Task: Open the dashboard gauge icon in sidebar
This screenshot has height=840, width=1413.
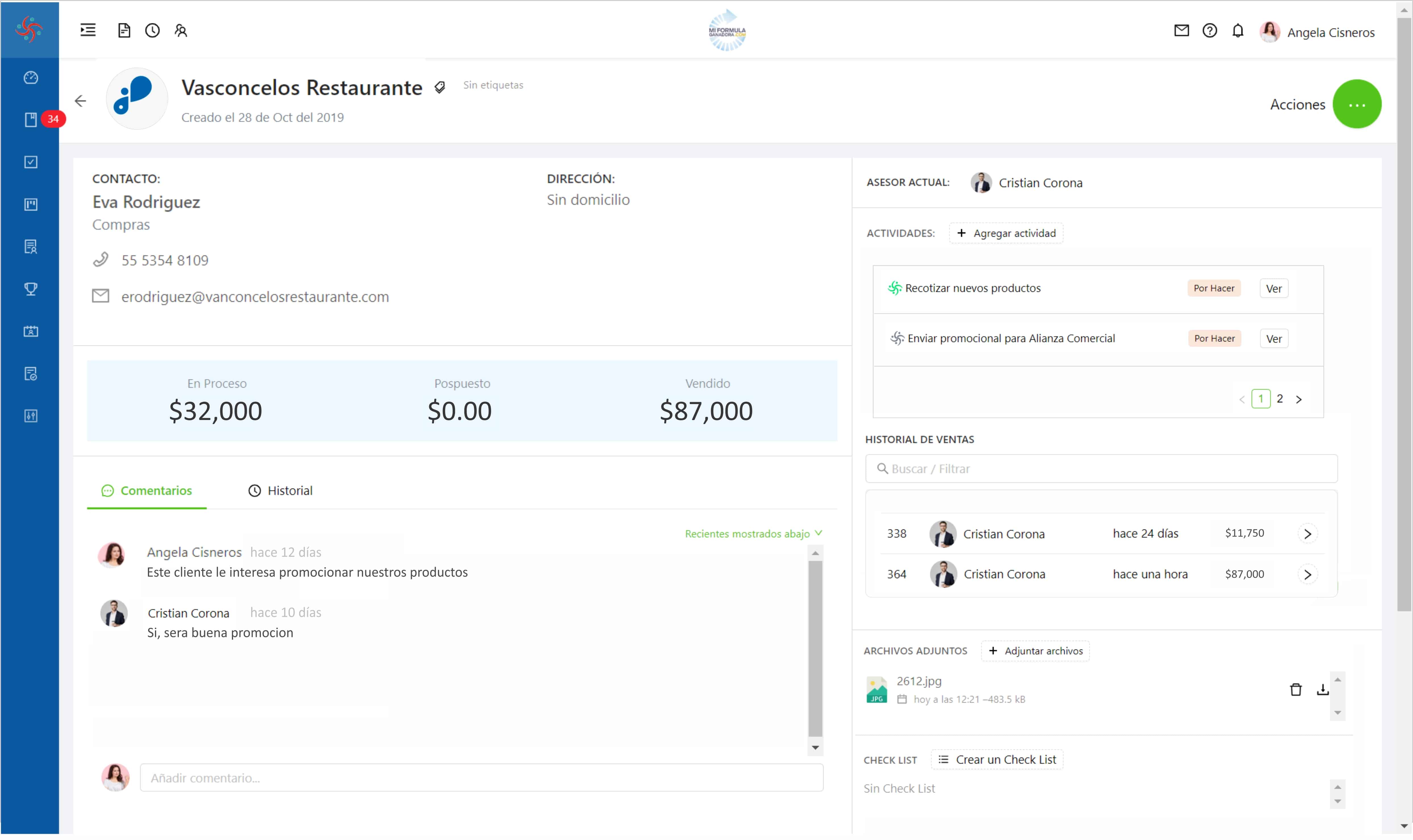Action: point(31,77)
